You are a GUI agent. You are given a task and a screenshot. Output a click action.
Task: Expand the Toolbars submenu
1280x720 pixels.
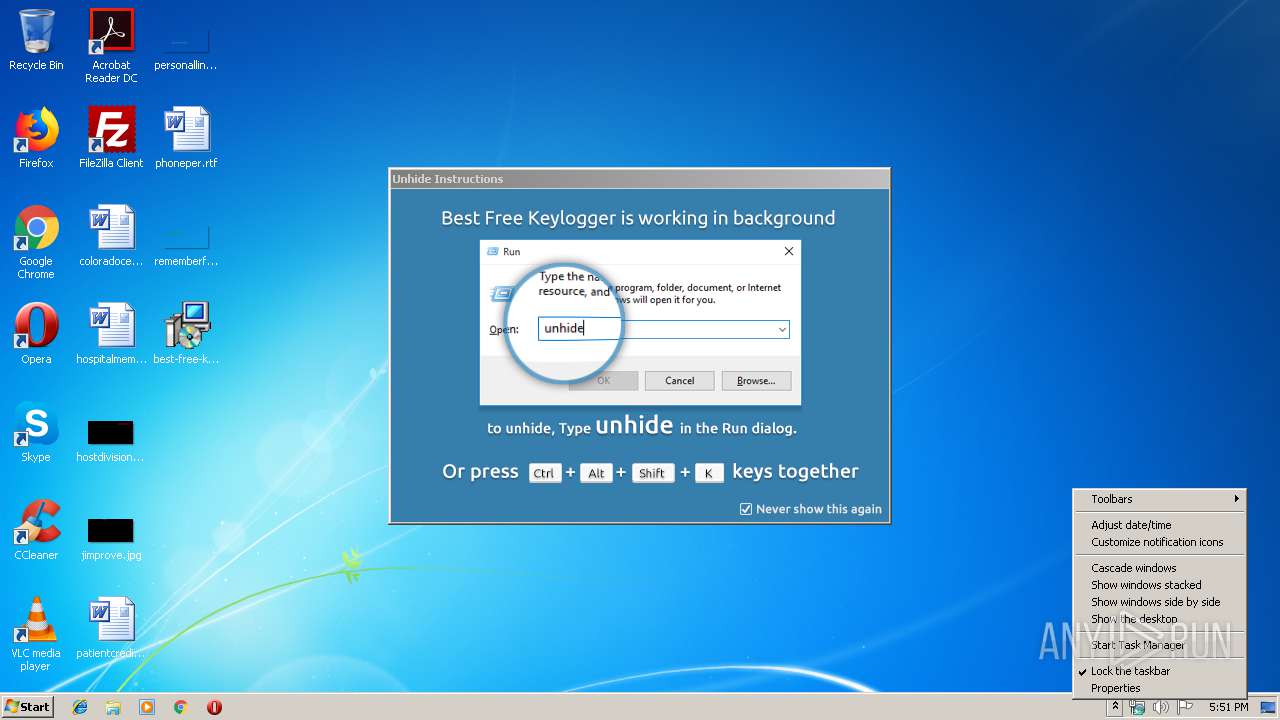pos(1160,499)
